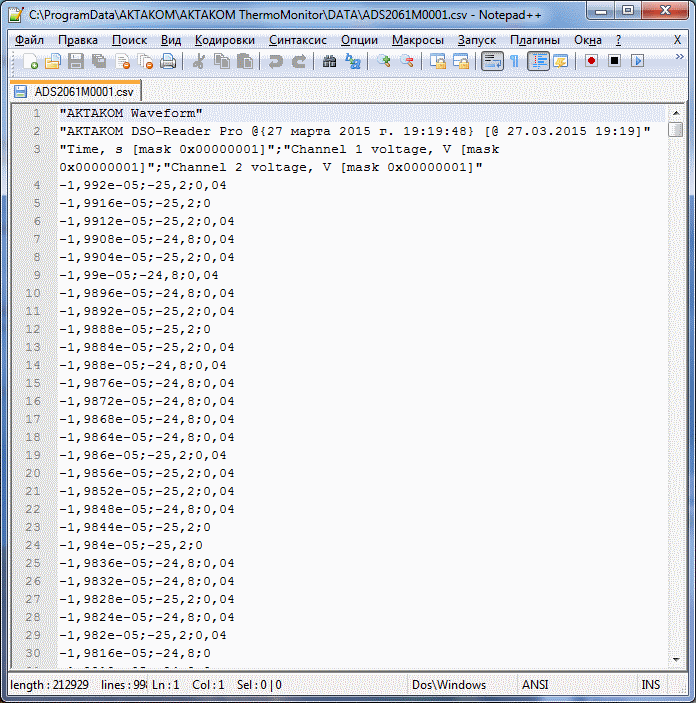Open the Макросы menu
The width and height of the screenshot is (696, 703).
[x=418, y=40]
